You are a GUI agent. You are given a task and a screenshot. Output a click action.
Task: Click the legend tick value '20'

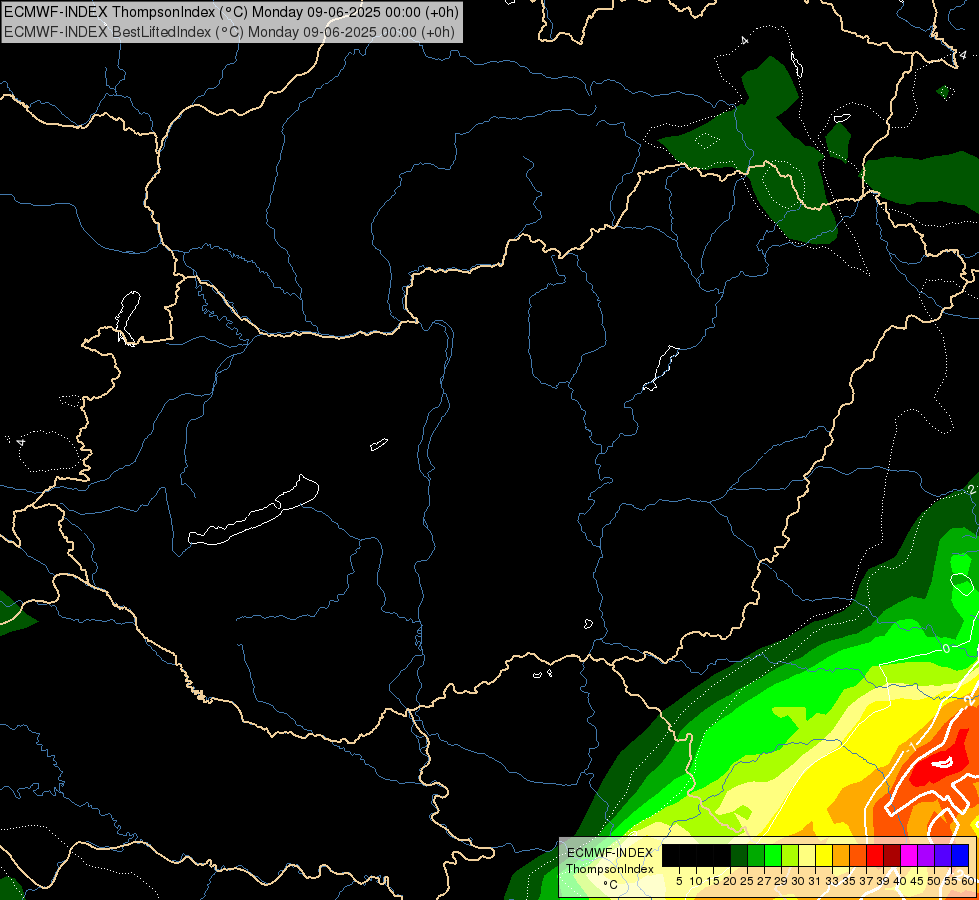[730, 881]
